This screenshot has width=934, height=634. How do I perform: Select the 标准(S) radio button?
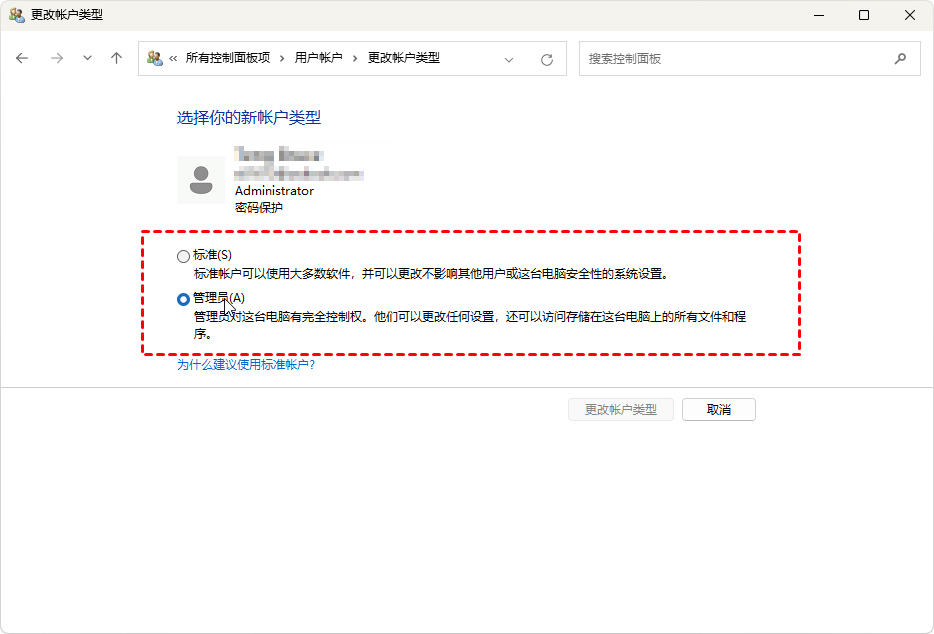pyautogui.click(x=183, y=256)
